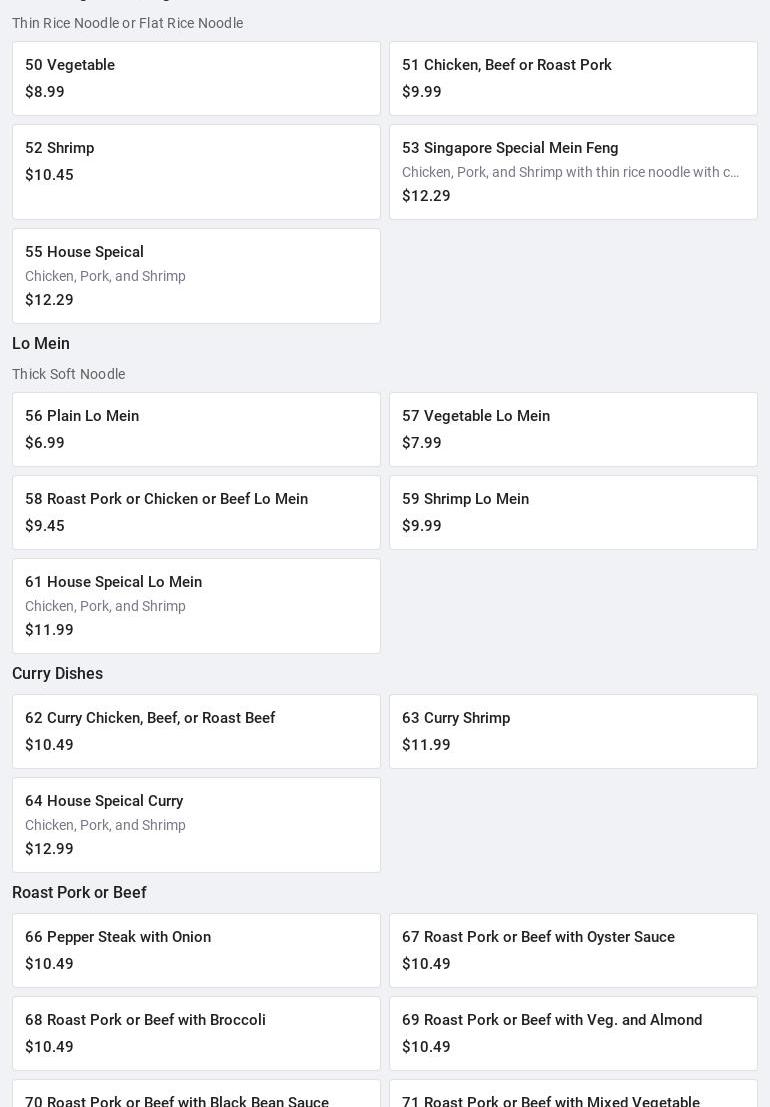The width and height of the screenshot is (770, 1107).
Task: Choose 57 Vegetable Lo Mein
Action: [x=573, y=429]
